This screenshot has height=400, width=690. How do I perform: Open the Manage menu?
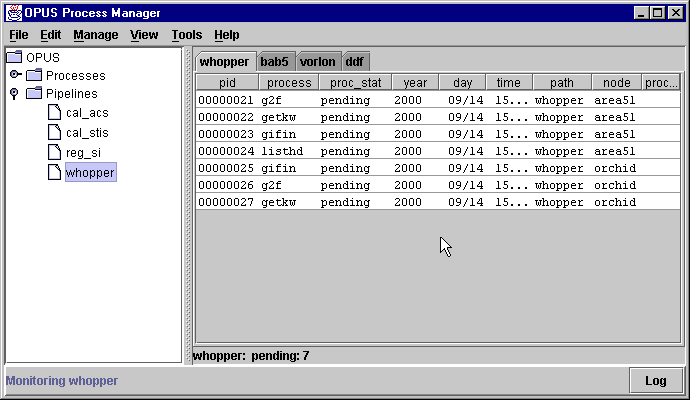[96, 35]
